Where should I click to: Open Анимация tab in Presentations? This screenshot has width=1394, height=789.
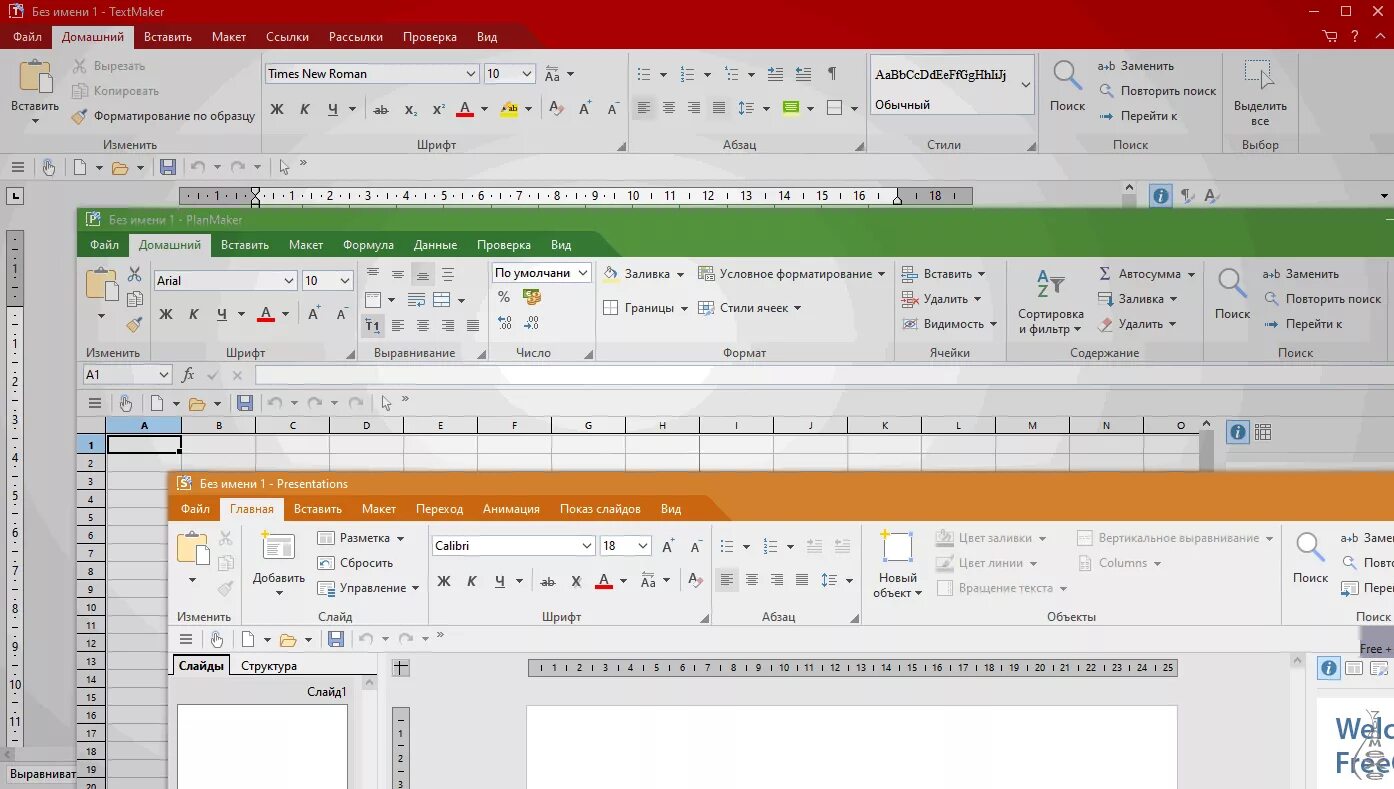point(511,509)
